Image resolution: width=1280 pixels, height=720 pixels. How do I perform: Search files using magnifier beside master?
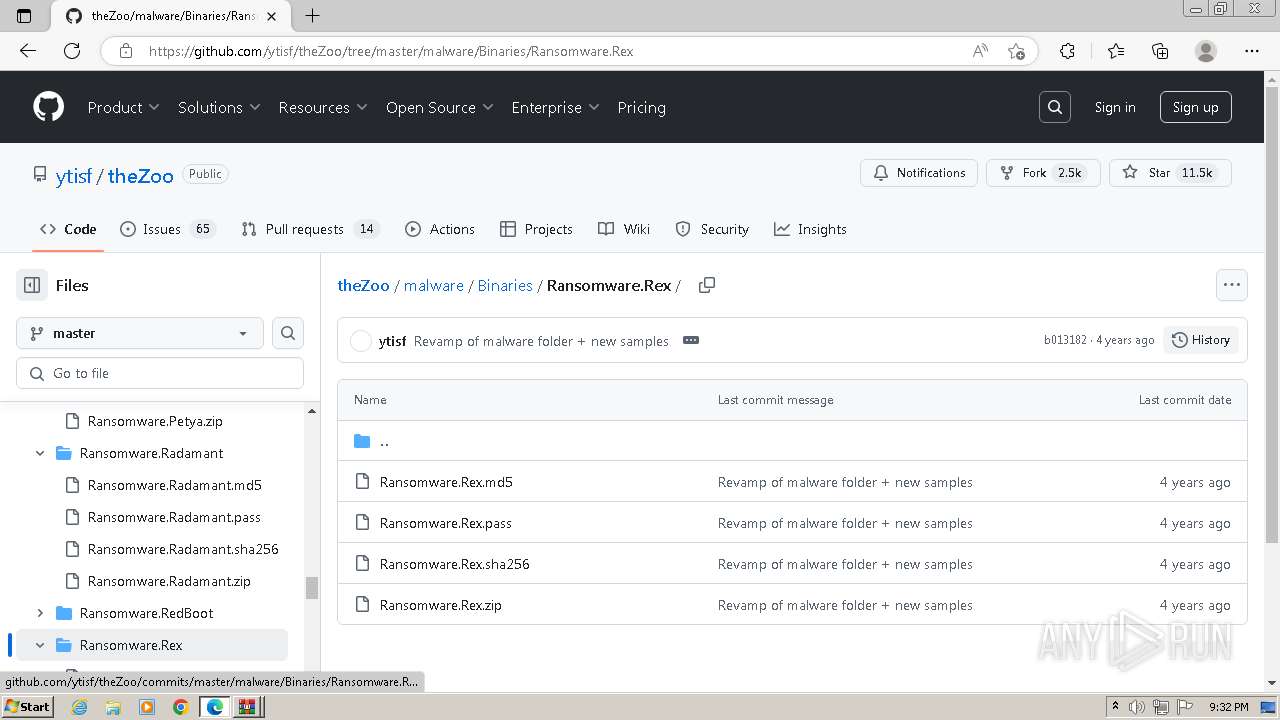pos(288,333)
